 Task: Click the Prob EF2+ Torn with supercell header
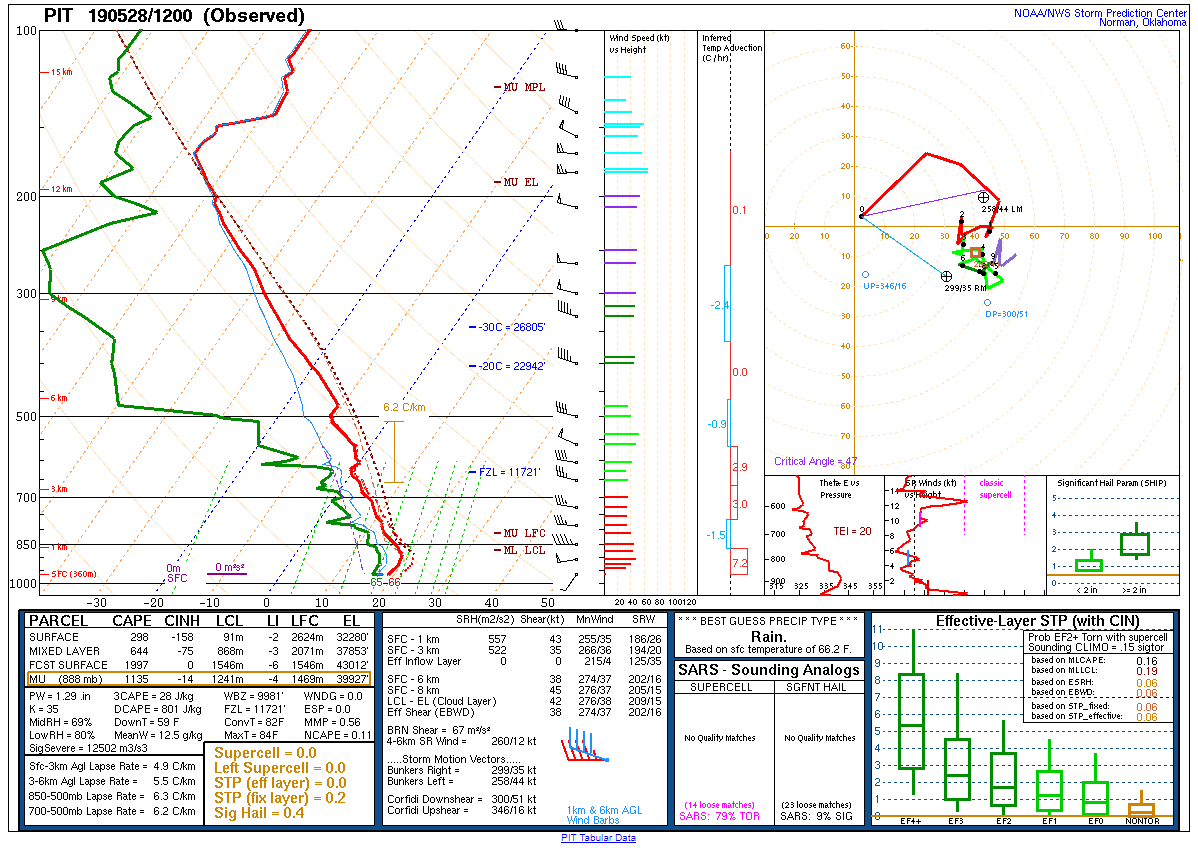click(1098, 637)
